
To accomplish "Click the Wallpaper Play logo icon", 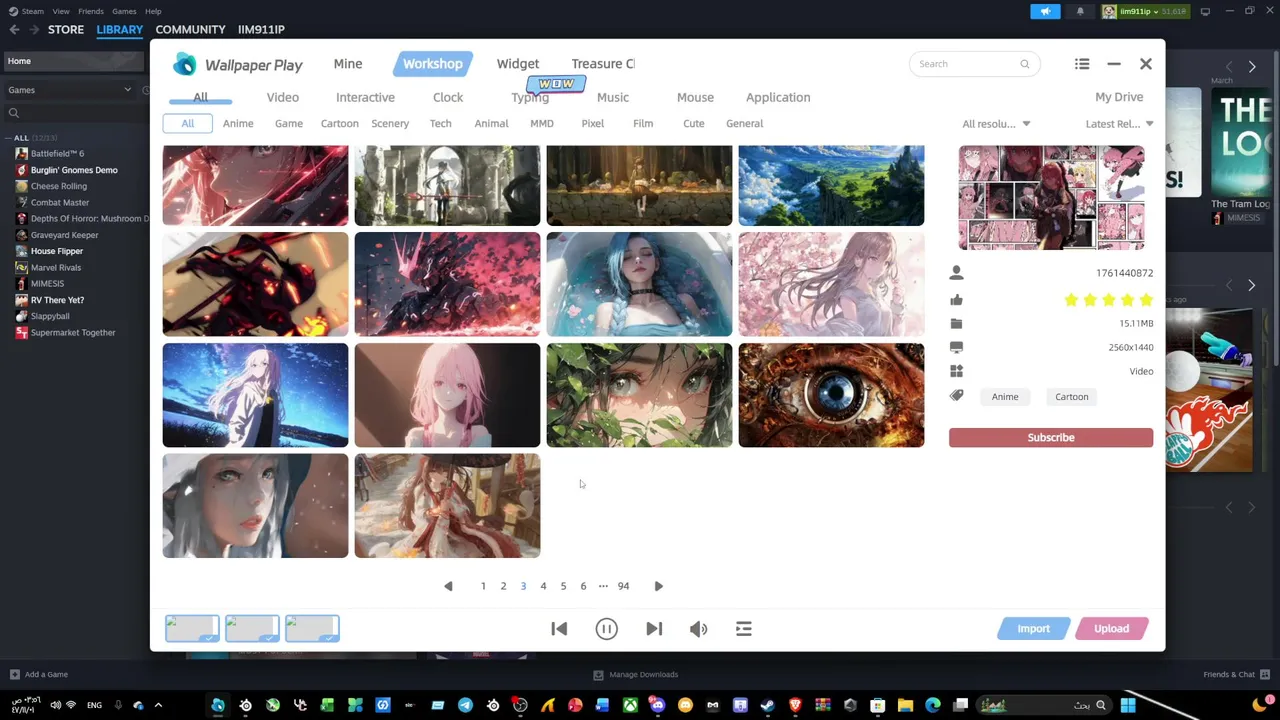I will click(x=185, y=64).
